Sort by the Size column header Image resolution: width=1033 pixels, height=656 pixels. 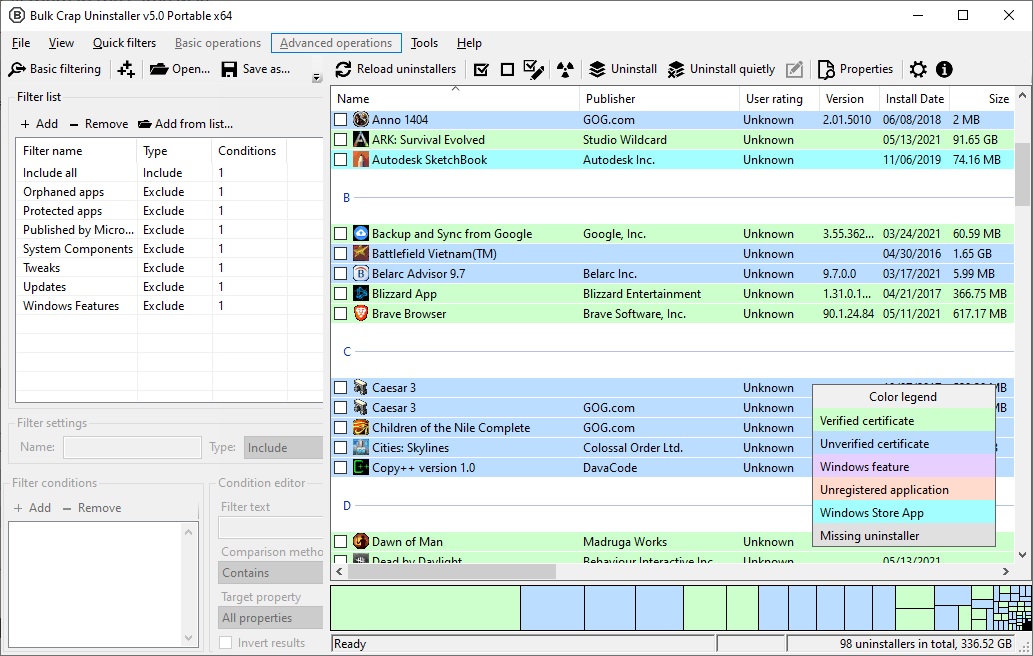(x=982, y=99)
